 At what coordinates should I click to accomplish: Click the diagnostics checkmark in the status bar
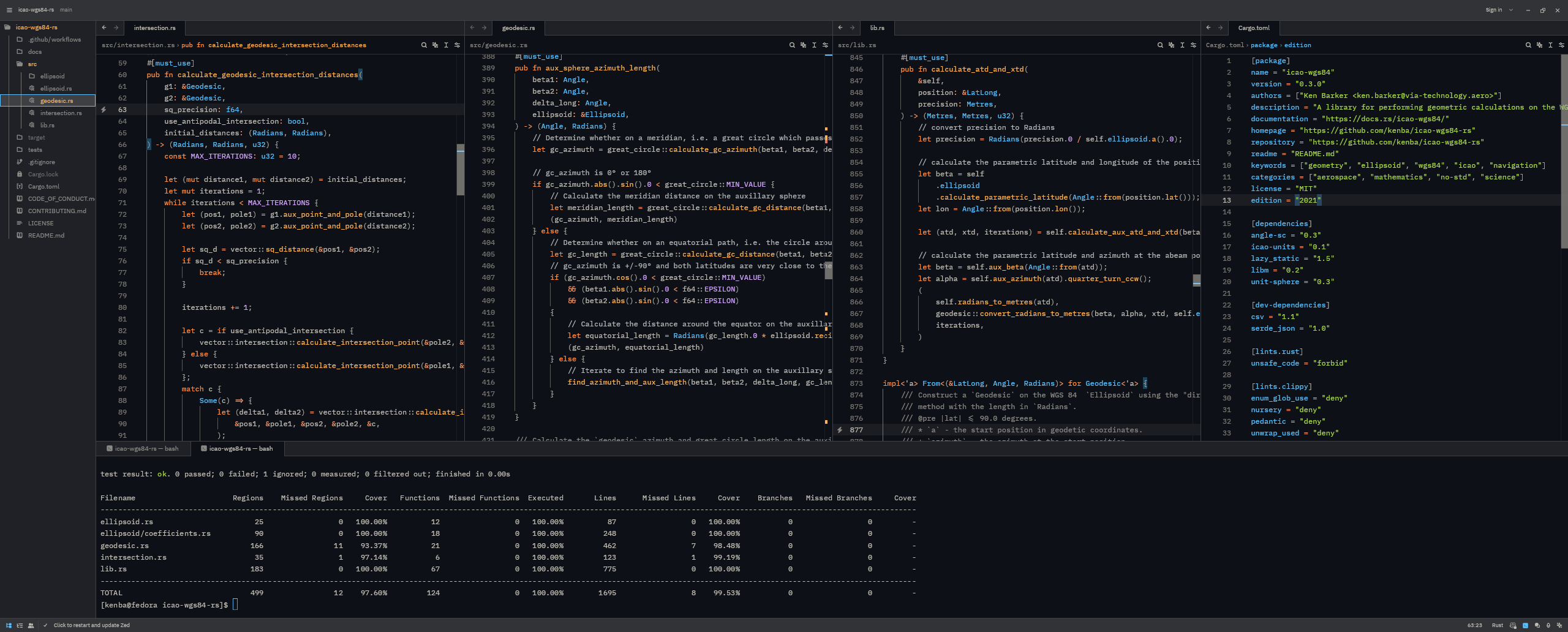coord(45,625)
